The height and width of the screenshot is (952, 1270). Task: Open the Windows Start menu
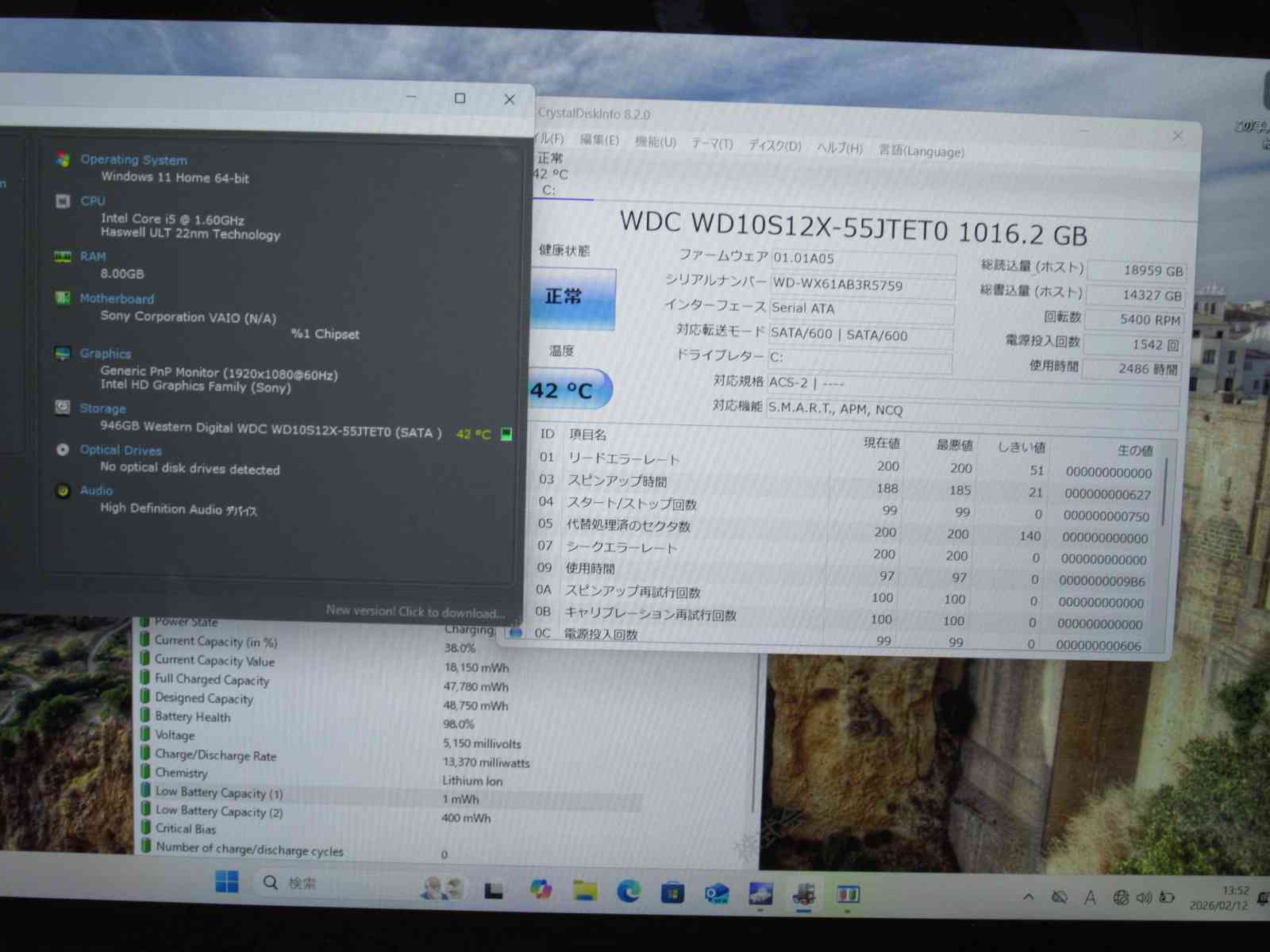[227, 882]
